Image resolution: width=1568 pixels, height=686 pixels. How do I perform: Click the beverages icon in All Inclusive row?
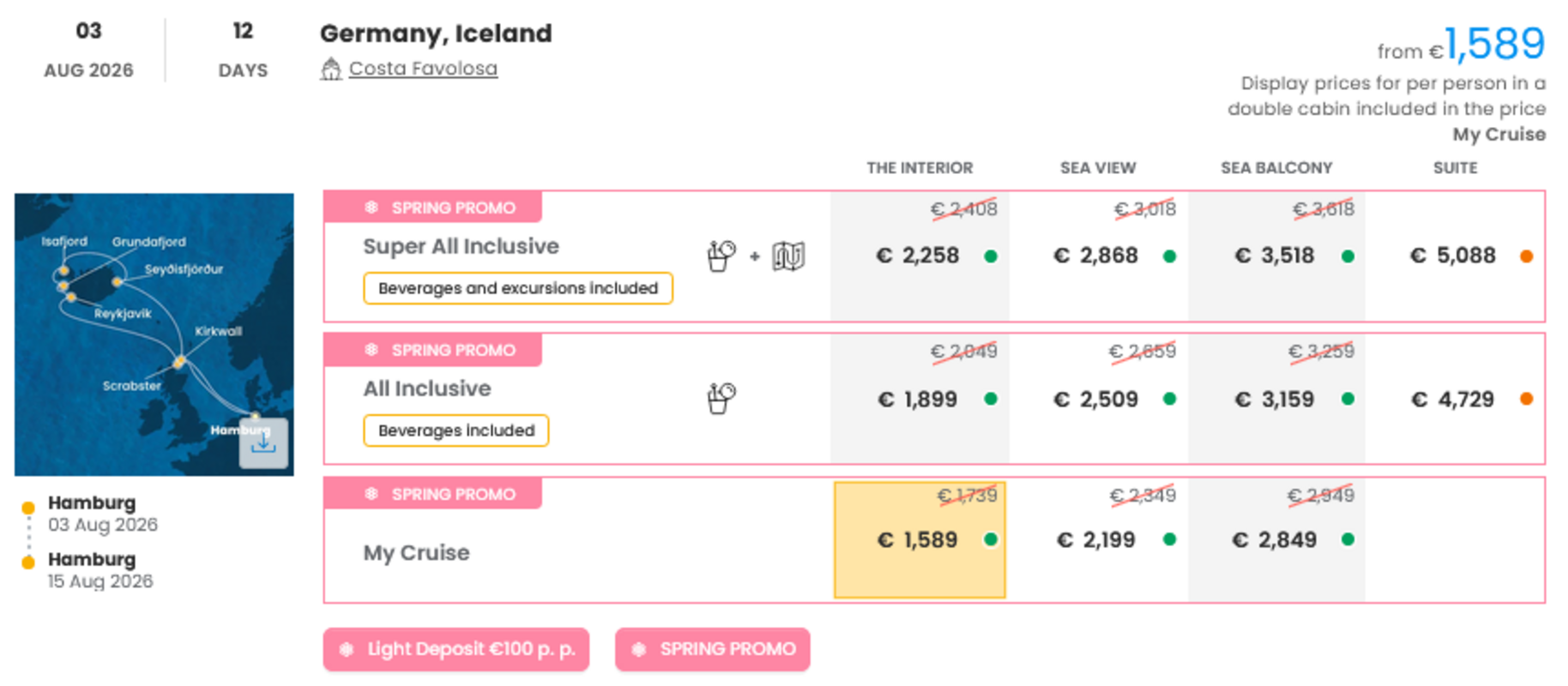tap(721, 398)
